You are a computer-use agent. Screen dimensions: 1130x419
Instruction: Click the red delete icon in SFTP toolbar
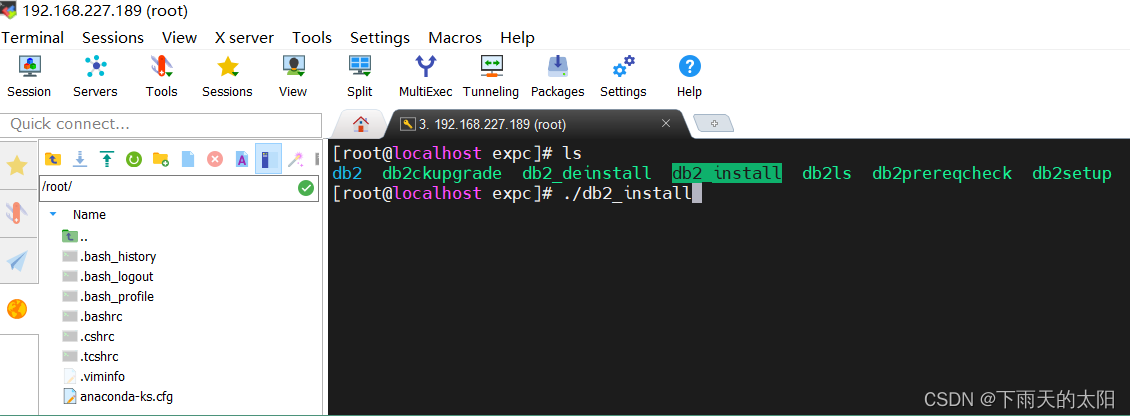coord(215,159)
